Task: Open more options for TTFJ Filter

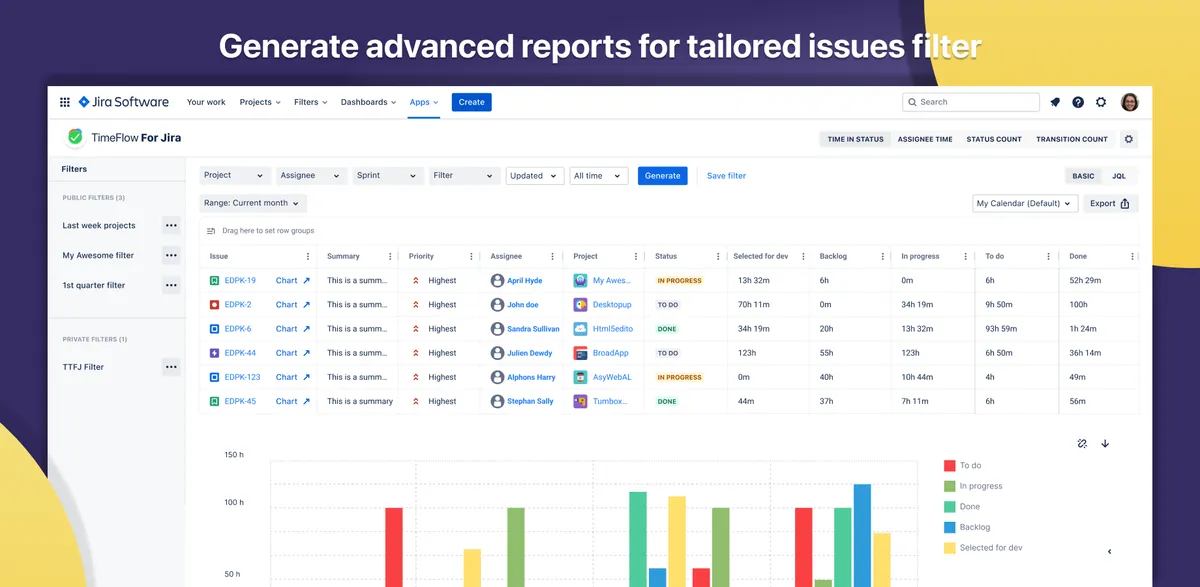Action: coord(171,367)
